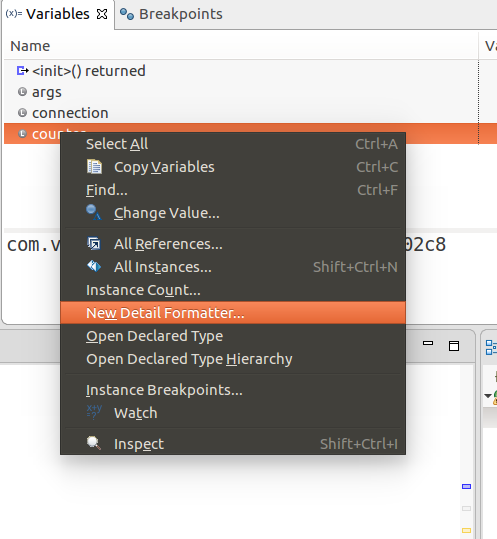The image size is (497, 539).
Task: Open Find... from the context menu
Action: coord(233,190)
